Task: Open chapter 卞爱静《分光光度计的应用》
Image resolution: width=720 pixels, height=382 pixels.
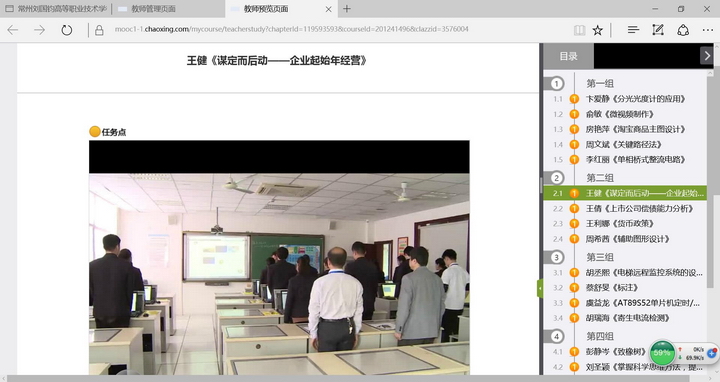Action: point(636,99)
